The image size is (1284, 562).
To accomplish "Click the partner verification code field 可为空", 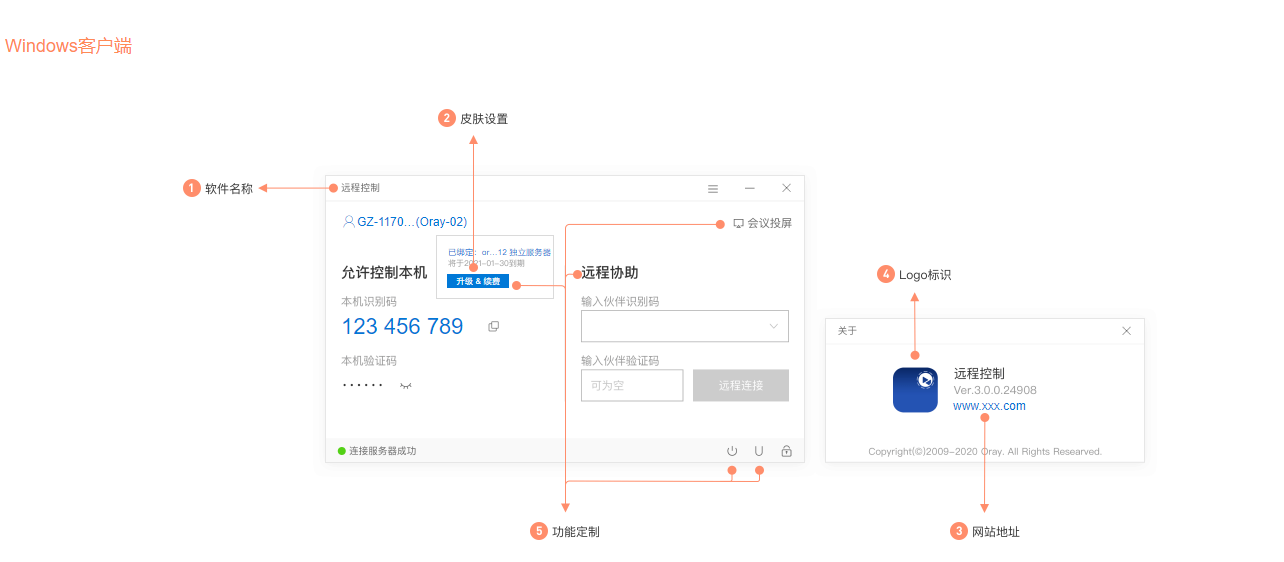I will 632,385.
